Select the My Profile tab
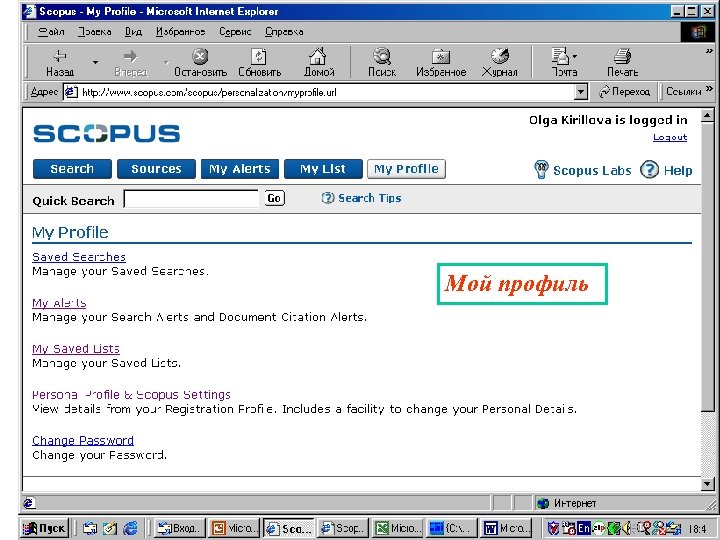This screenshot has height=540, width=720. 406,169
